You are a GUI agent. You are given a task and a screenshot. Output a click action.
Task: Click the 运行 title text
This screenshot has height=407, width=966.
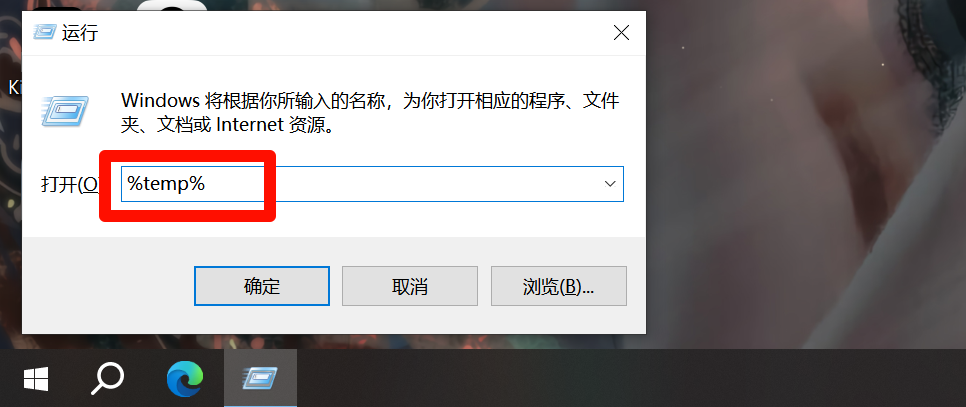click(80, 33)
